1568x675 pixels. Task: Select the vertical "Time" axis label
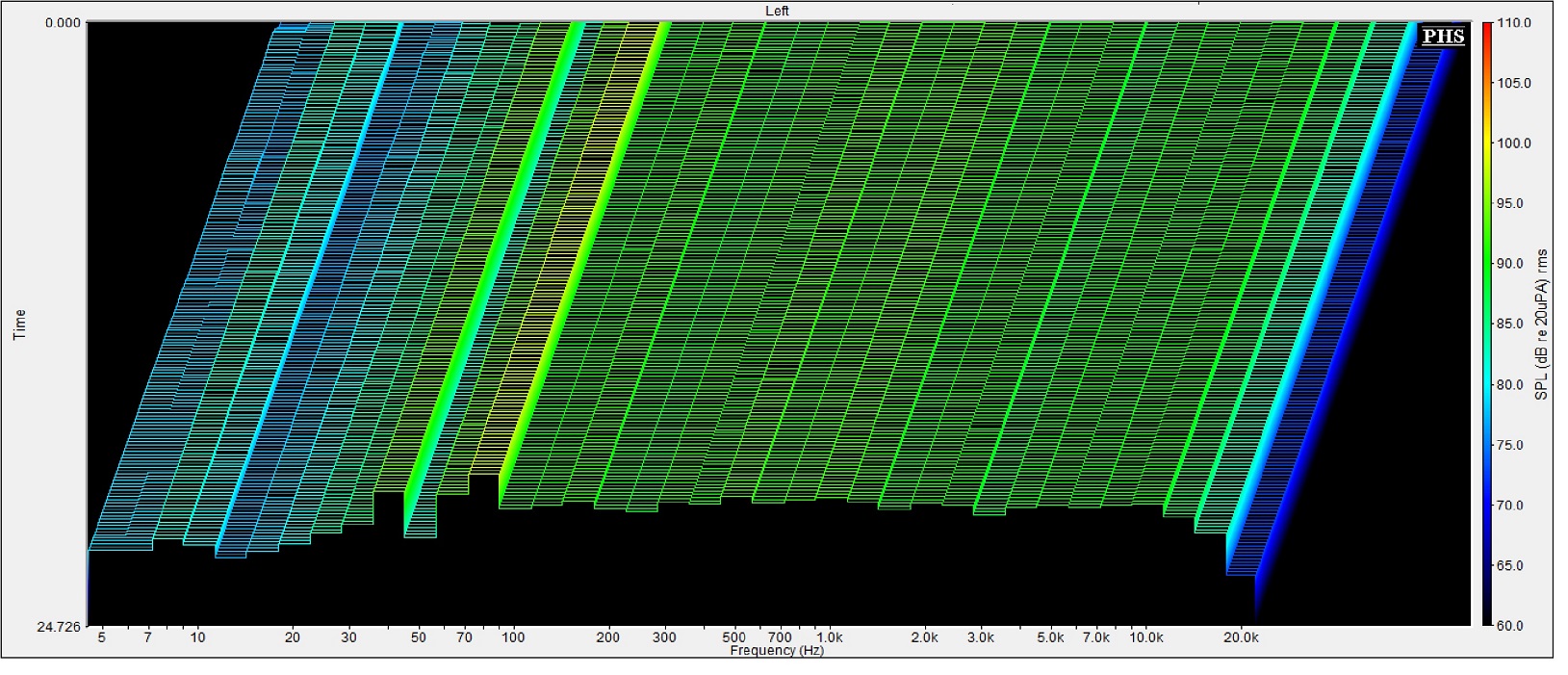pos(19,325)
